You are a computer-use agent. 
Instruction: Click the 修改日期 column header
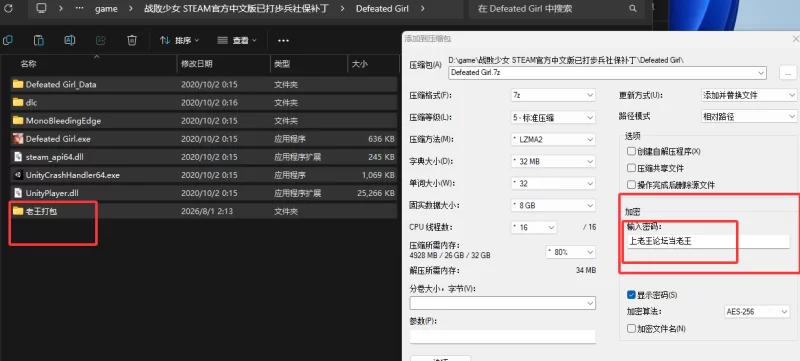coord(197,64)
